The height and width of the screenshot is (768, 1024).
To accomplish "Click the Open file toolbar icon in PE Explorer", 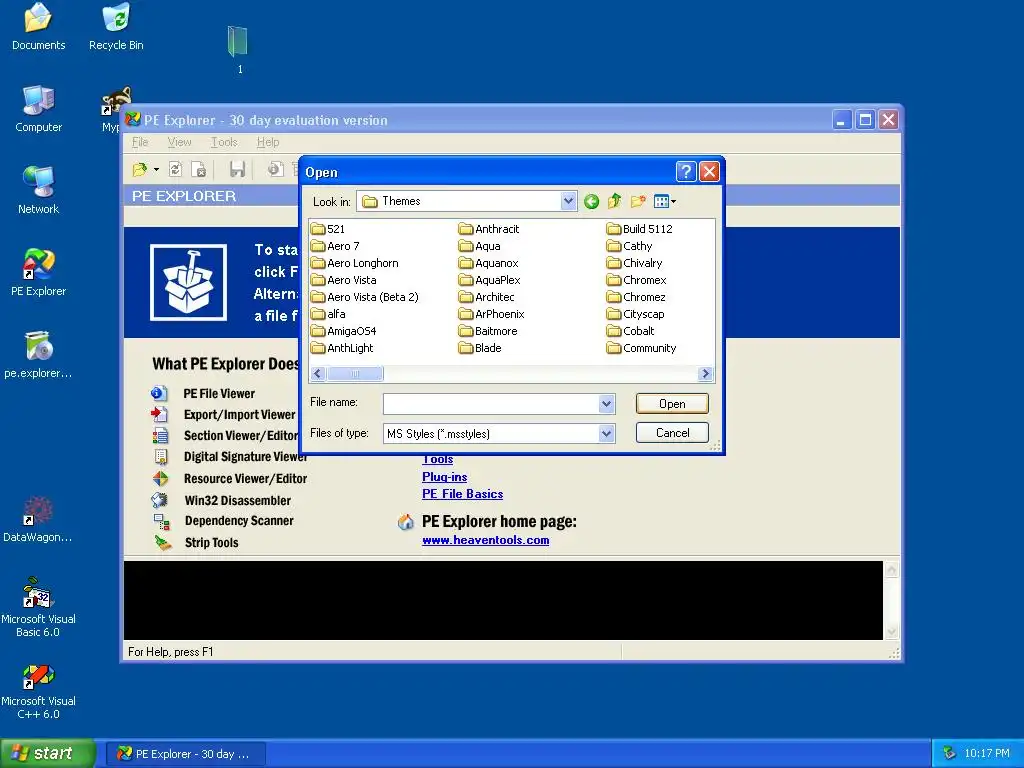I will [140, 170].
